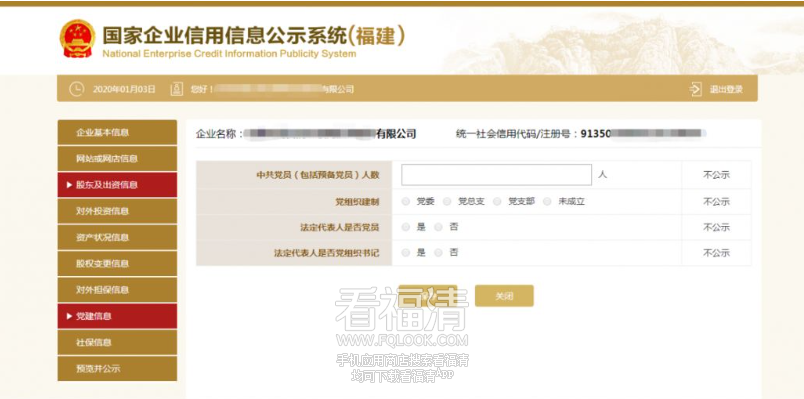This screenshot has width=804, height=399.
Task: Expand the 股东及出资信息 sidebar item
Action: tap(117, 185)
